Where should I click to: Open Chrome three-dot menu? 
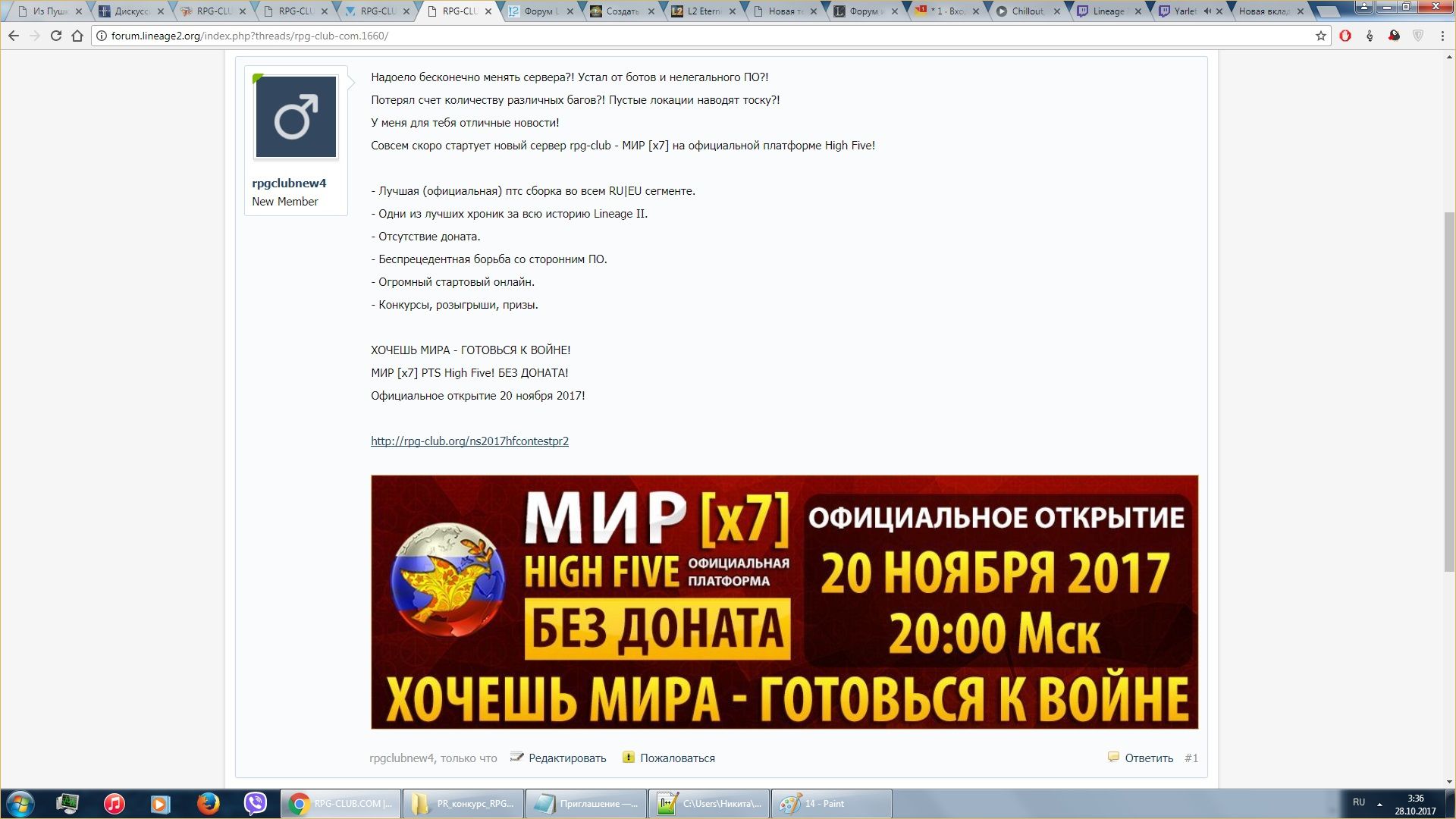(1442, 36)
